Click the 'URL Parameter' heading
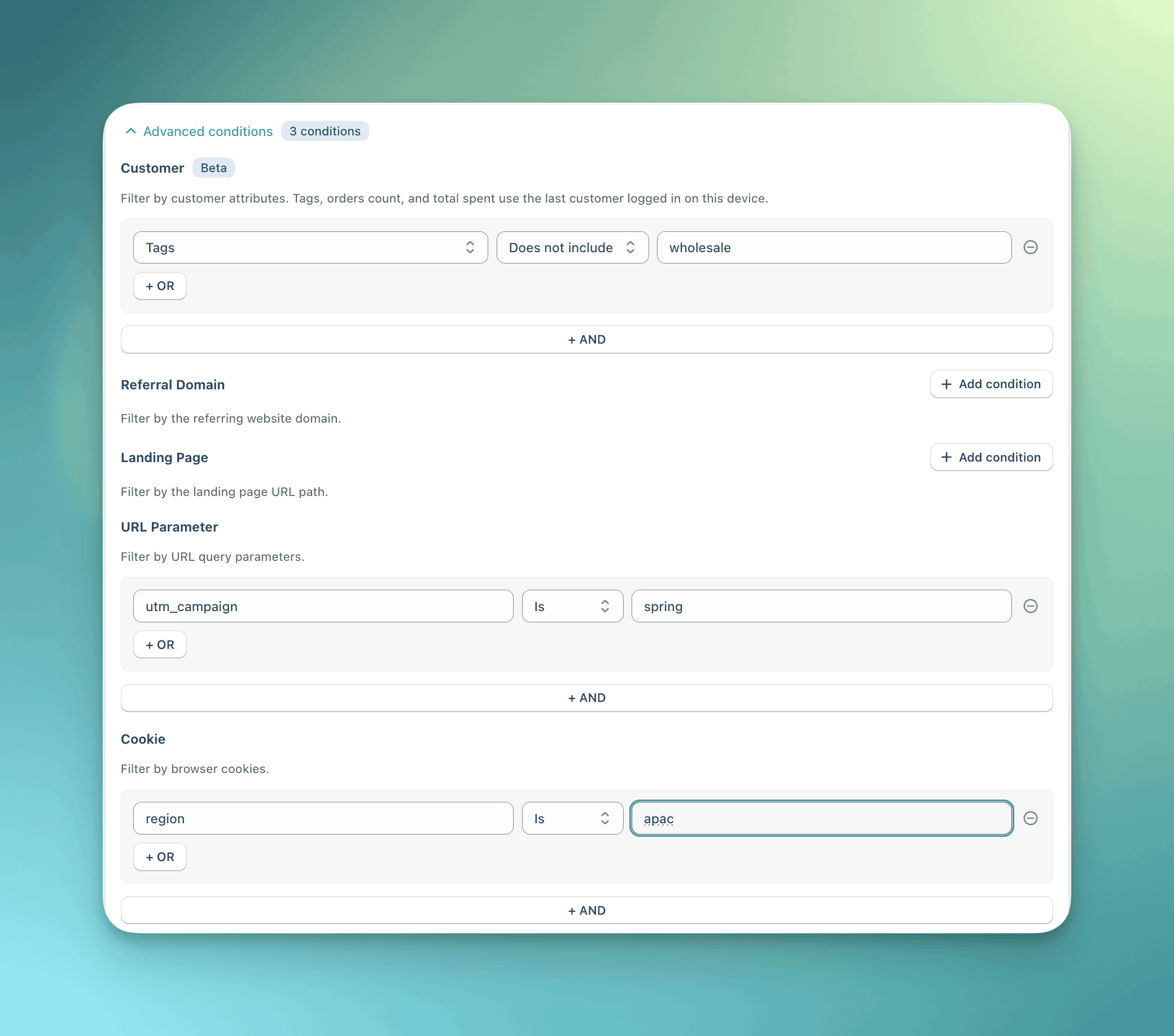 coord(169,527)
